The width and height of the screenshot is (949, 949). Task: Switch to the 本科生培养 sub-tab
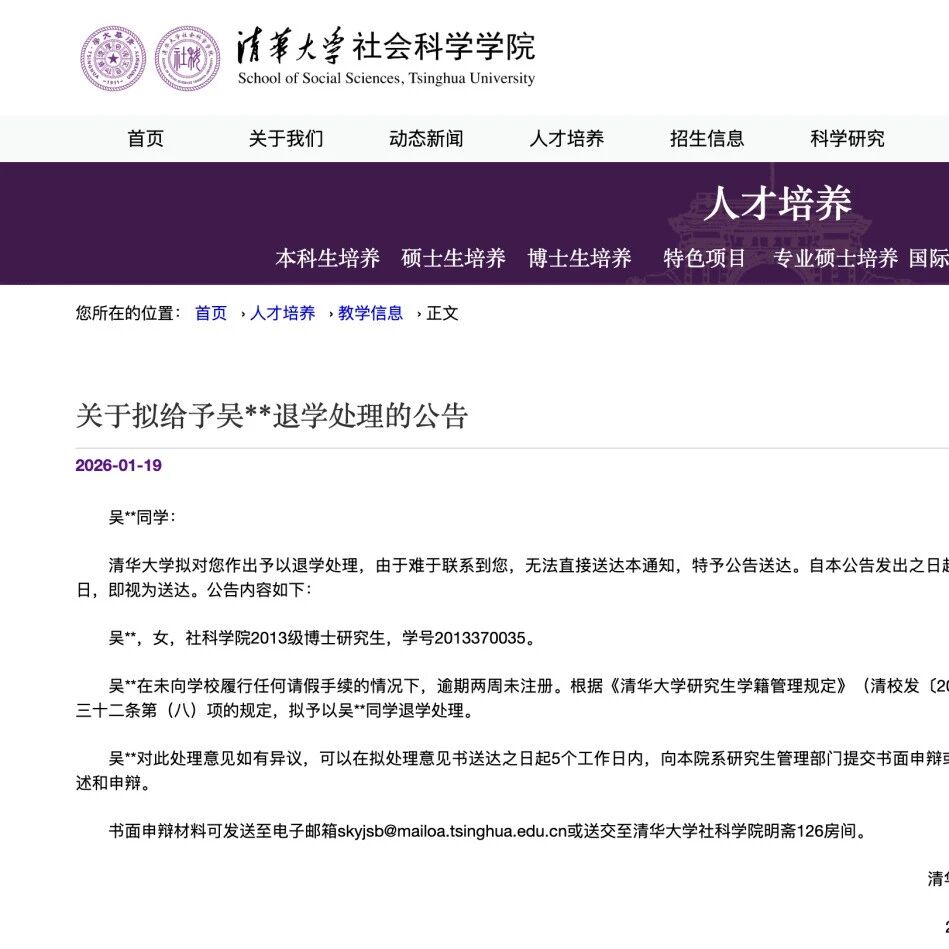pos(328,258)
